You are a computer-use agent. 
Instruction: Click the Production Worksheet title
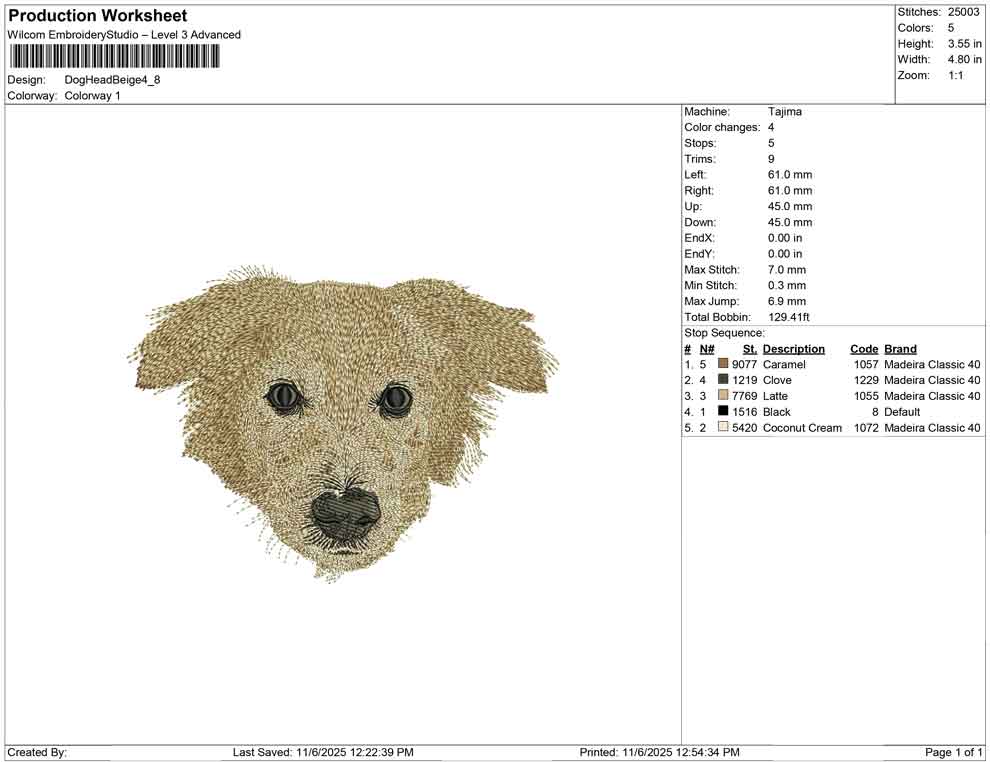[x=98, y=16]
